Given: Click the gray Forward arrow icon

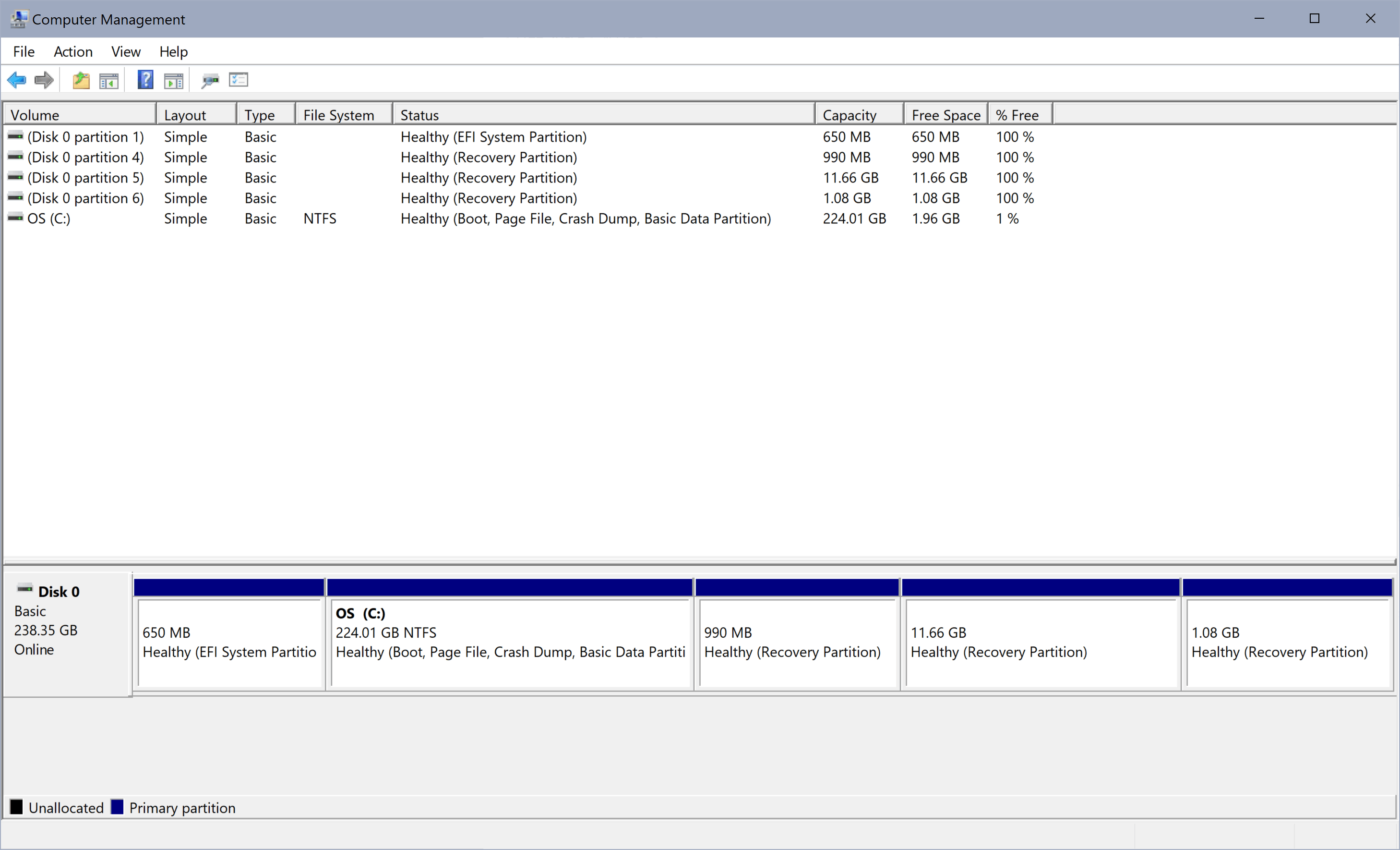Looking at the screenshot, I should [x=44, y=80].
